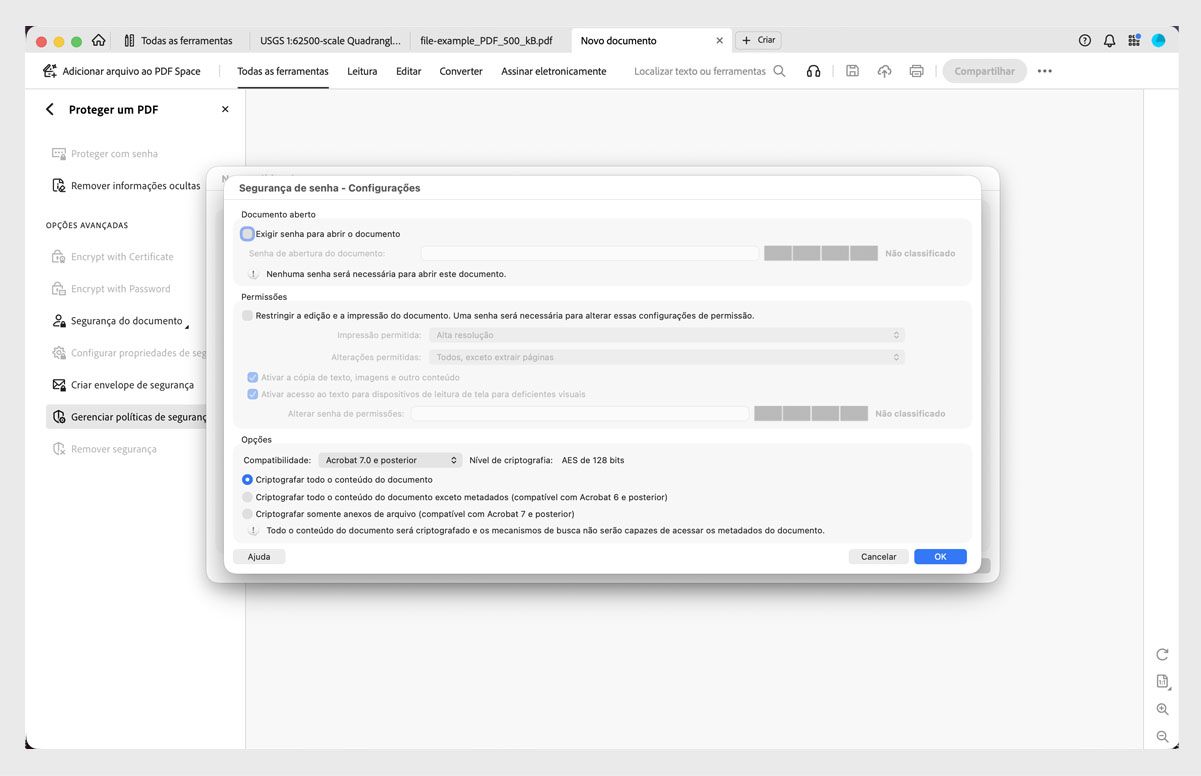Click the Help question mark icon
This screenshot has height=776, width=1201.
coord(1085,41)
